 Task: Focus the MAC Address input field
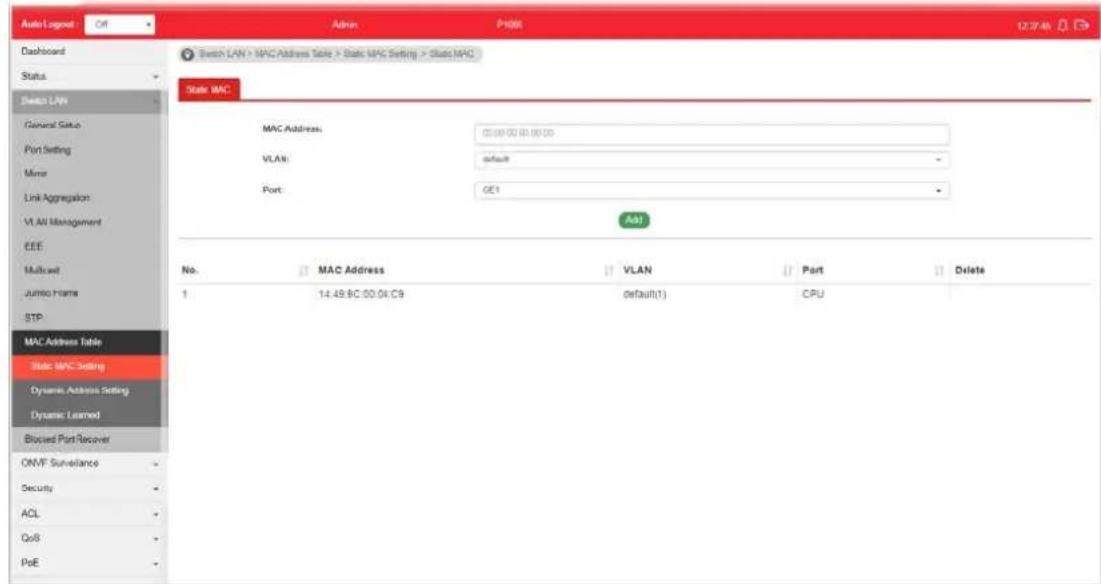click(712, 133)
